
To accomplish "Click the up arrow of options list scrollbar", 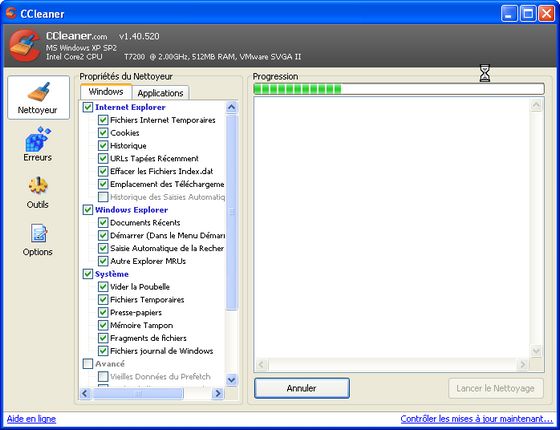I will pos(231,107).
